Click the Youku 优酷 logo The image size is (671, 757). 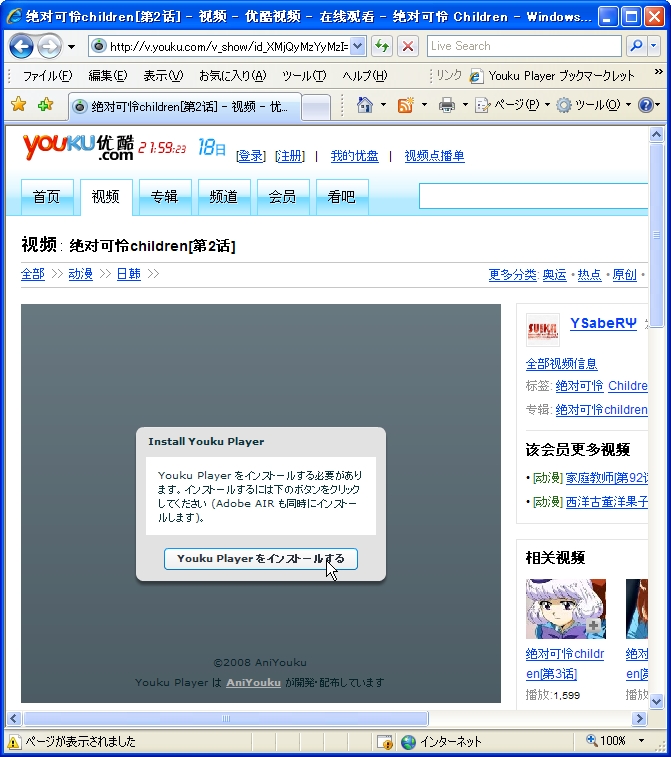[78, 147]
